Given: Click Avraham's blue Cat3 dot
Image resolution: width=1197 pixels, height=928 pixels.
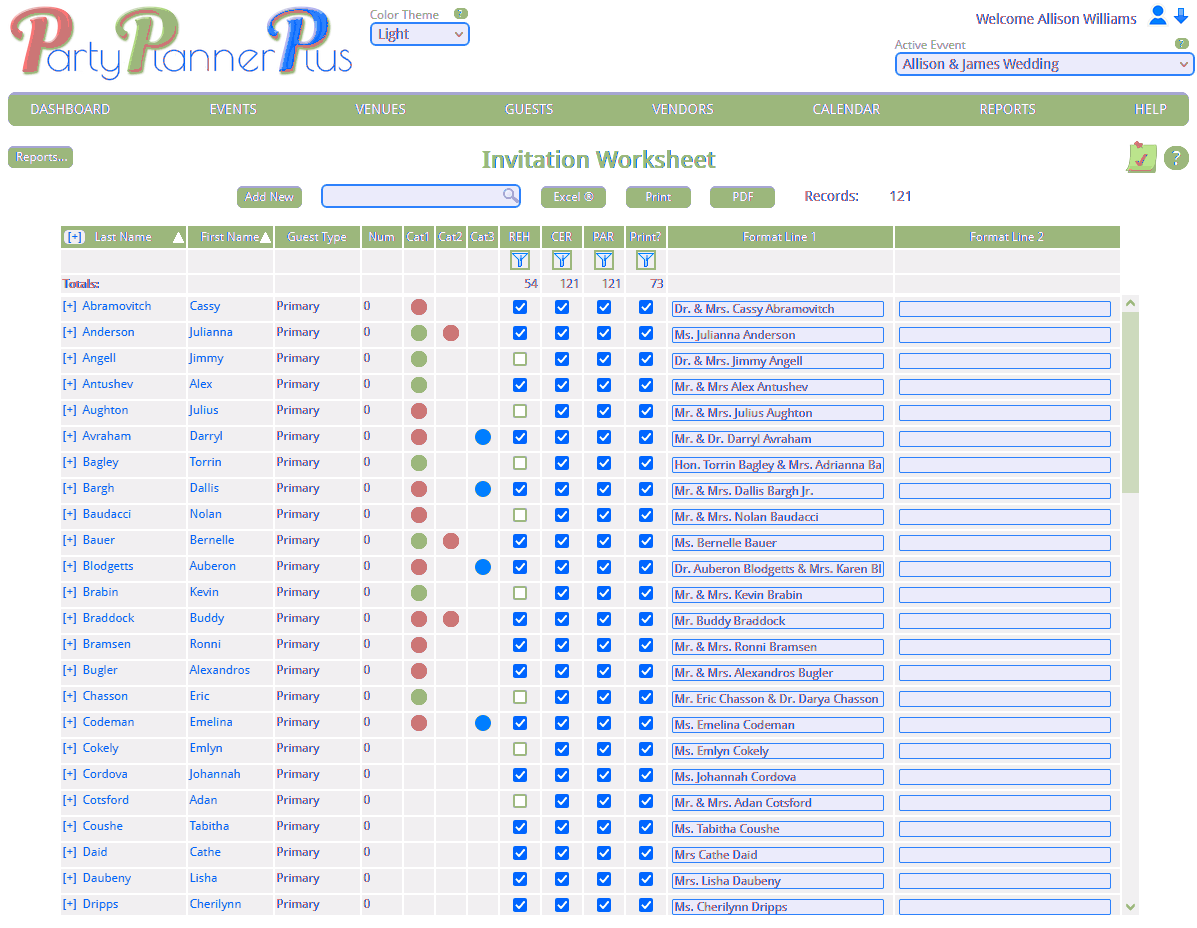Looking at the screenshot, I should coord(482,437).
